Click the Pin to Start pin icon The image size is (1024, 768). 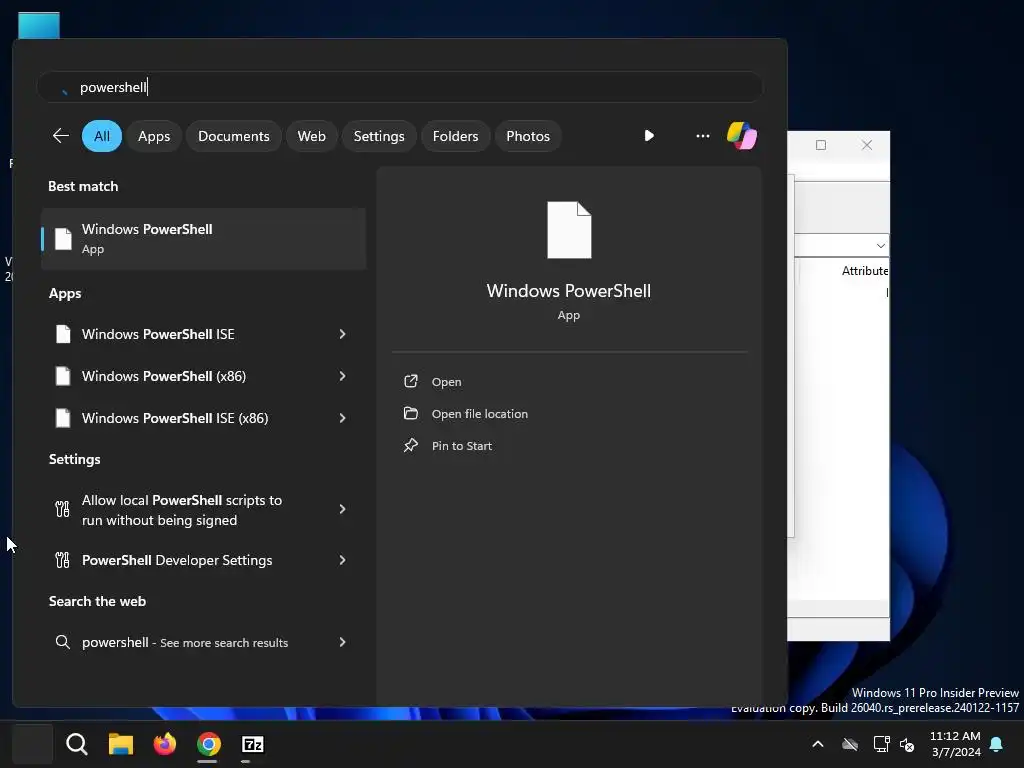[411, 445]
